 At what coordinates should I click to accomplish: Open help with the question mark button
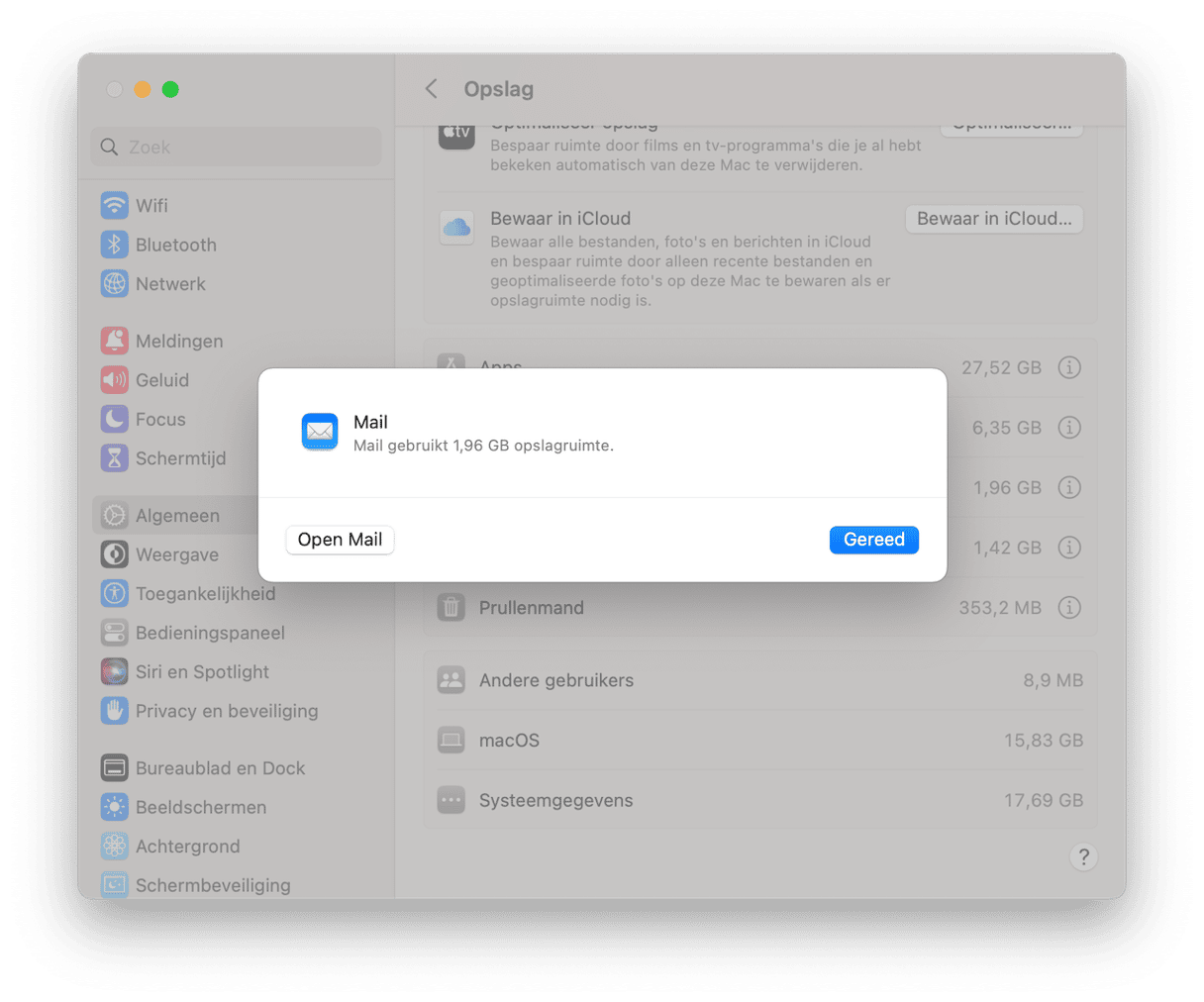pyautogui.click(x=1084, y=856)
